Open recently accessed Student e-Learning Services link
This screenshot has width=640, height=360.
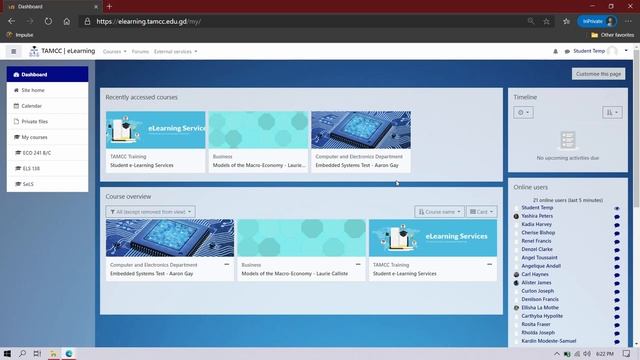click(142, 165)
